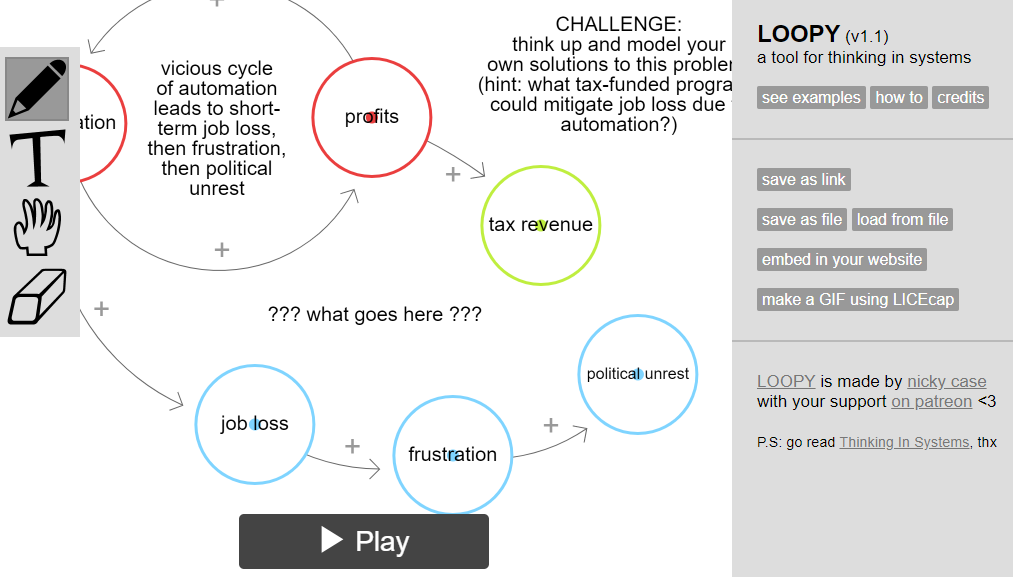Open the 'on patreon' link
Screen dimensions: 1013x577
pyautogui.click(x=931, y=402)
